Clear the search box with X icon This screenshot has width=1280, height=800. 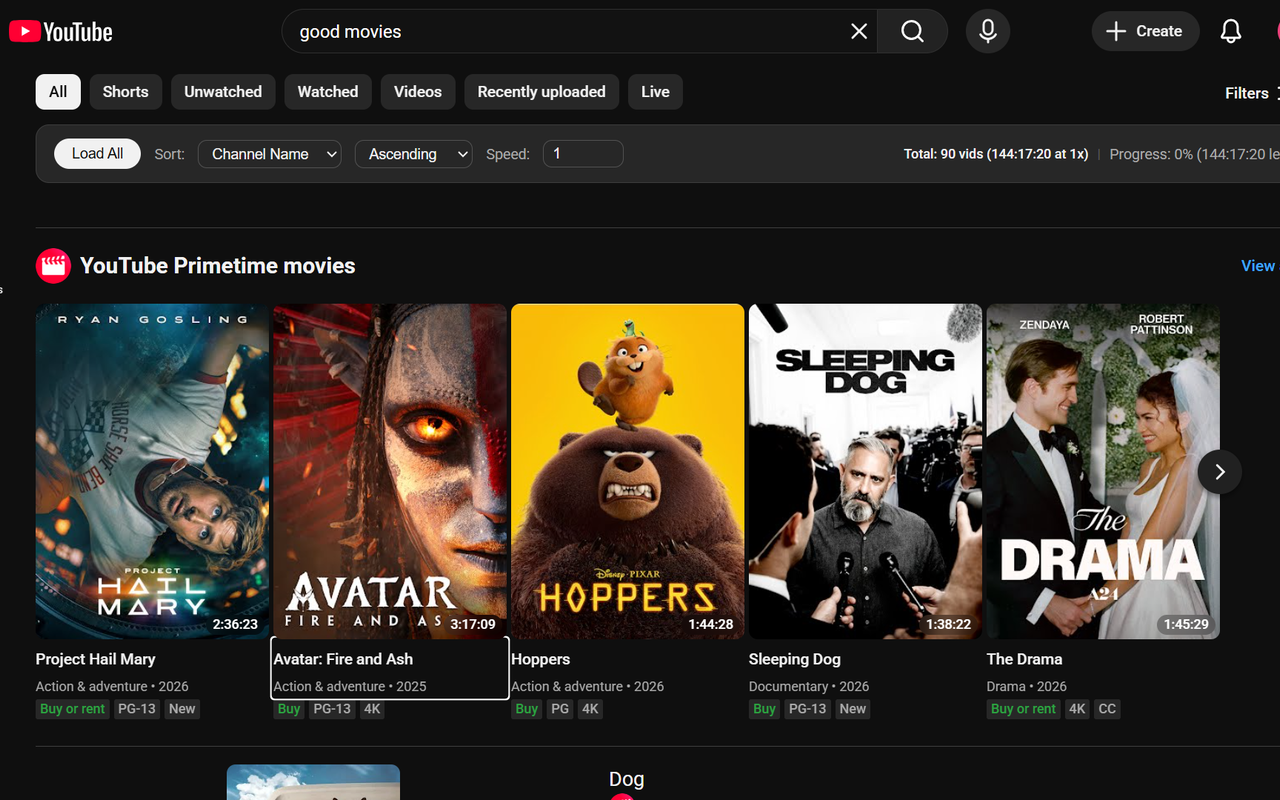pos(859,31)
